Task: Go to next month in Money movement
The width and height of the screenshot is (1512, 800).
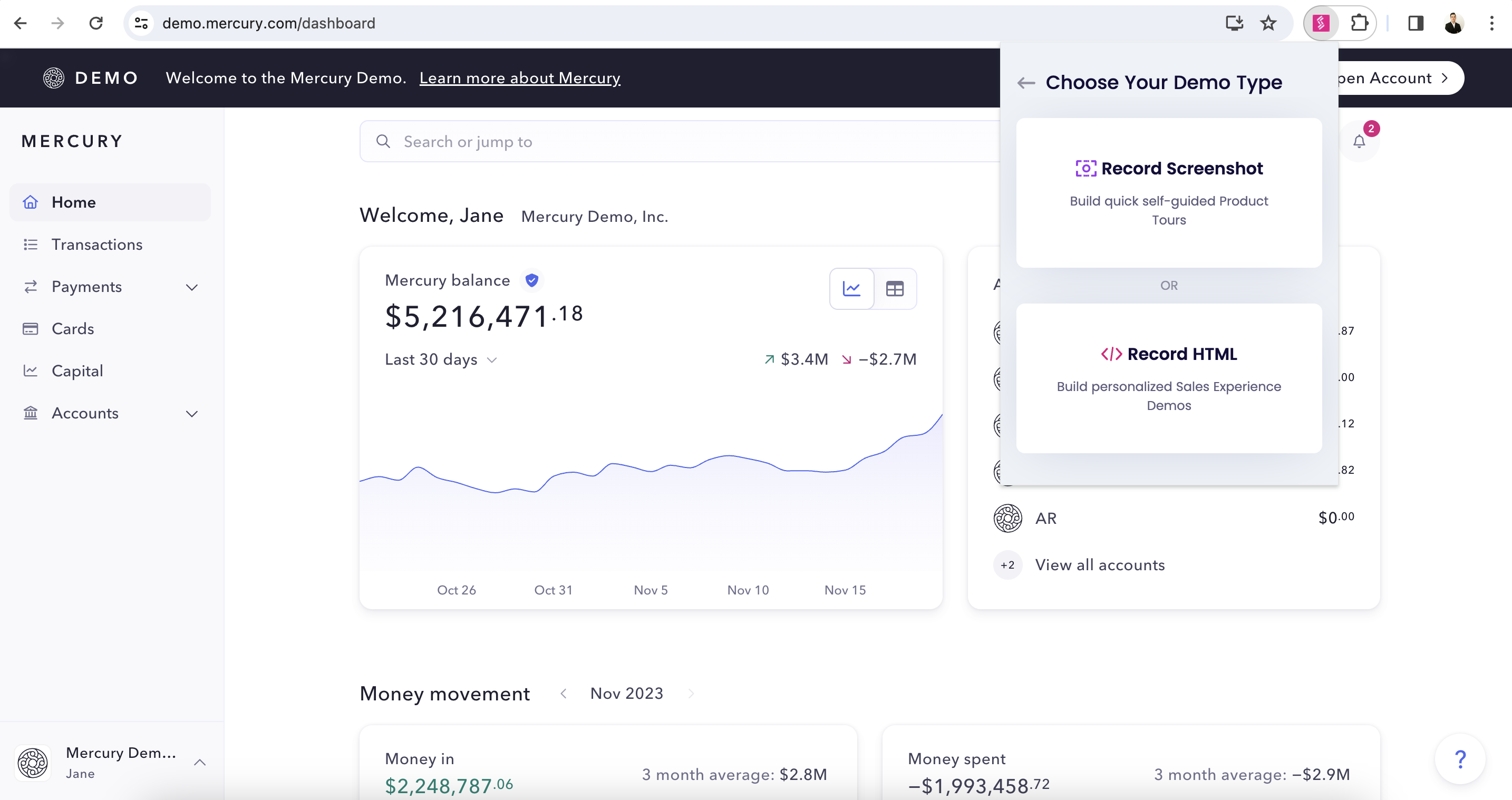Action: (x=691, y=694)
